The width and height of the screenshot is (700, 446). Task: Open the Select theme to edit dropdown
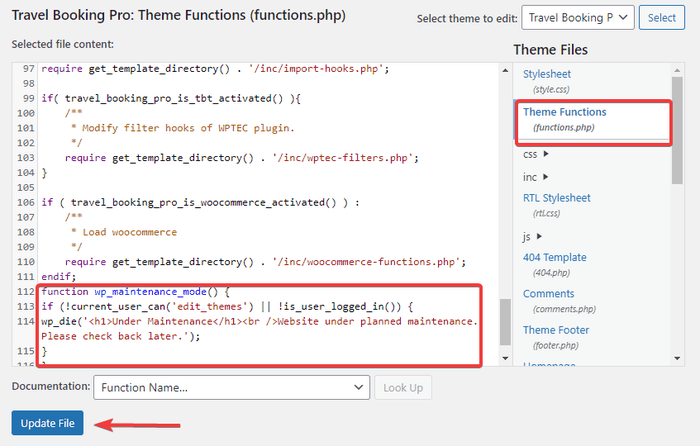coord(579,18)
